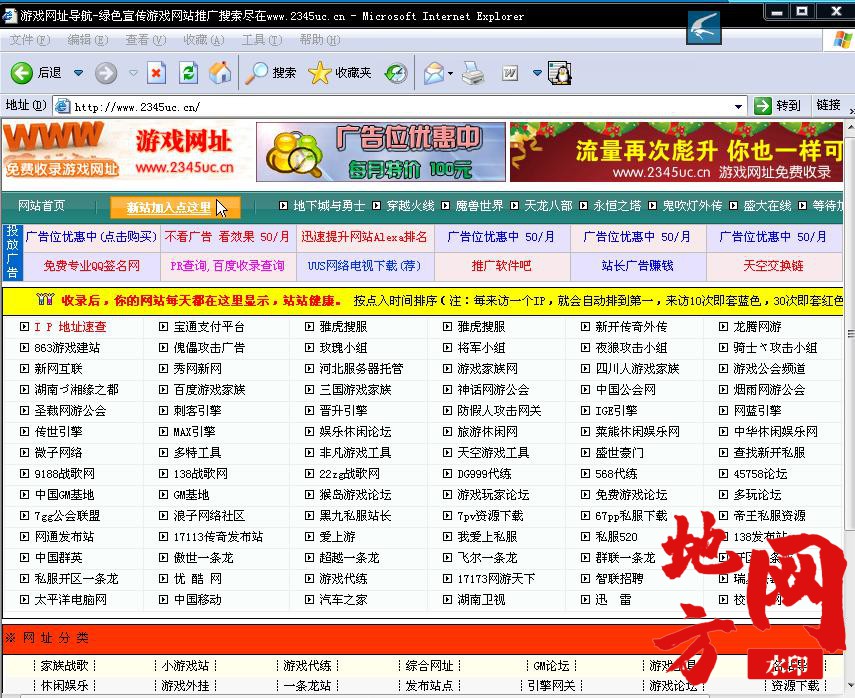Open the 湖南卫视 listing

pos(481,600)
